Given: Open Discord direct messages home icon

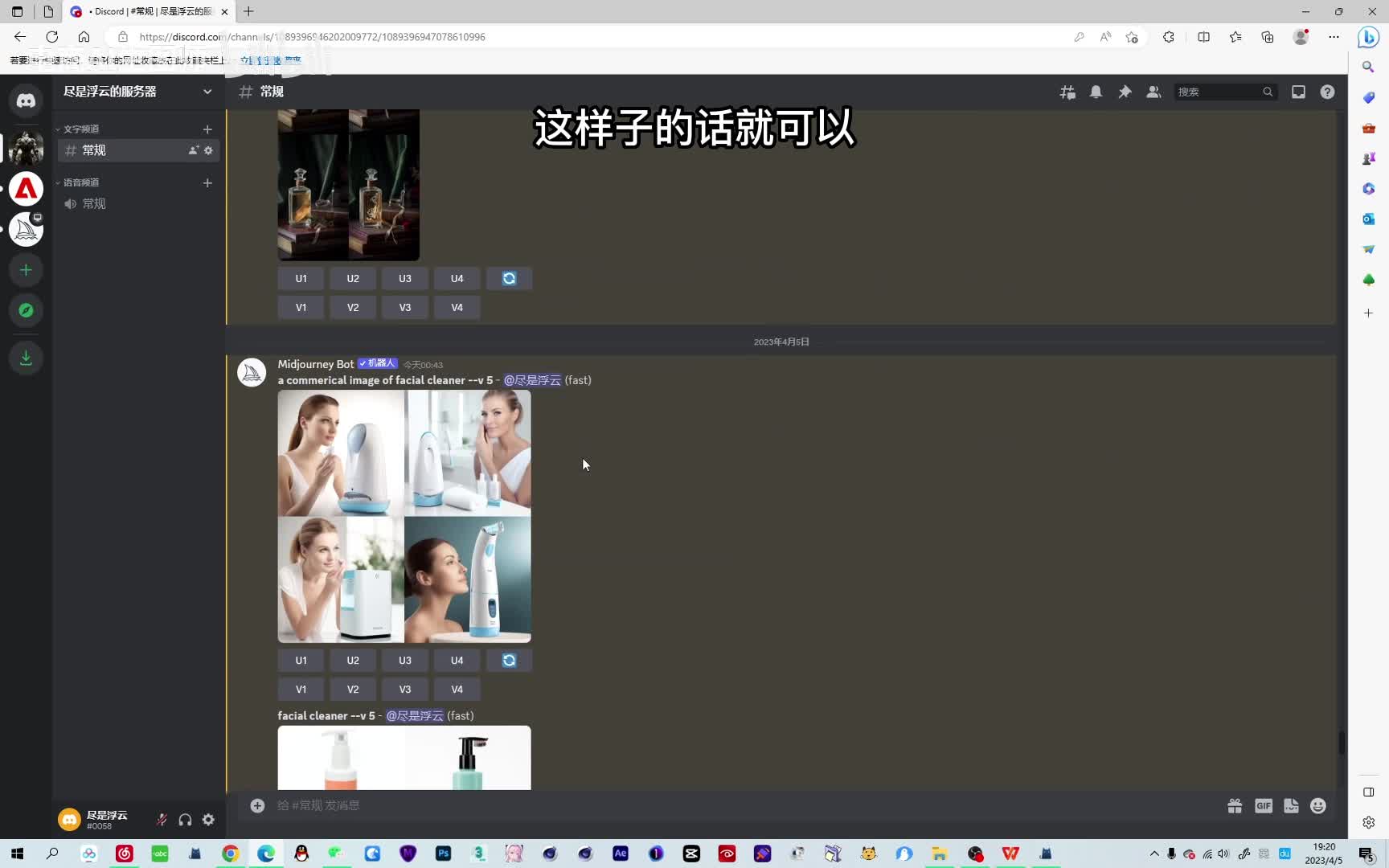Looking at the screenshot, I should [26, 100].
